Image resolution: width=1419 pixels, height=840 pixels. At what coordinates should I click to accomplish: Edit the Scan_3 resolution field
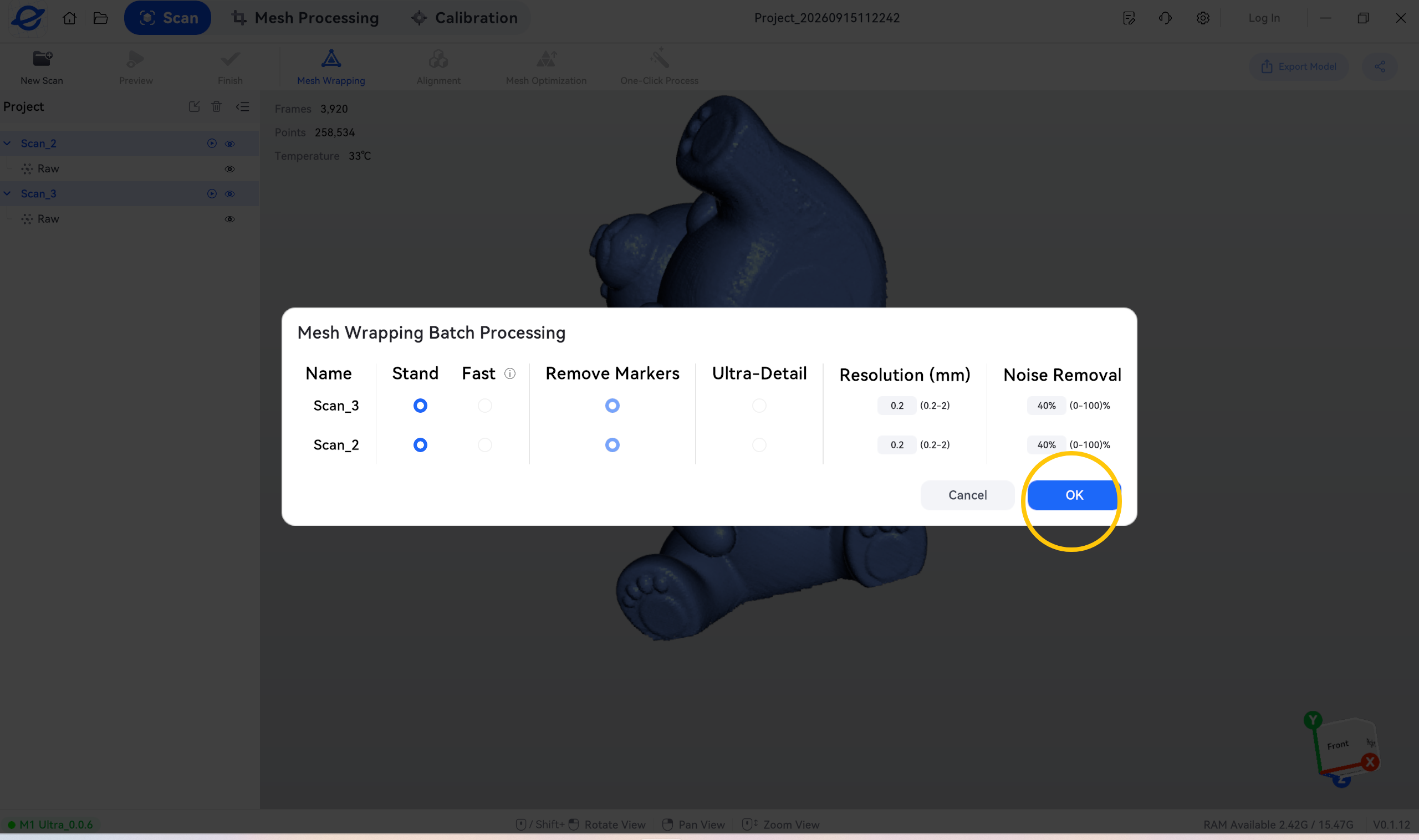896,406
